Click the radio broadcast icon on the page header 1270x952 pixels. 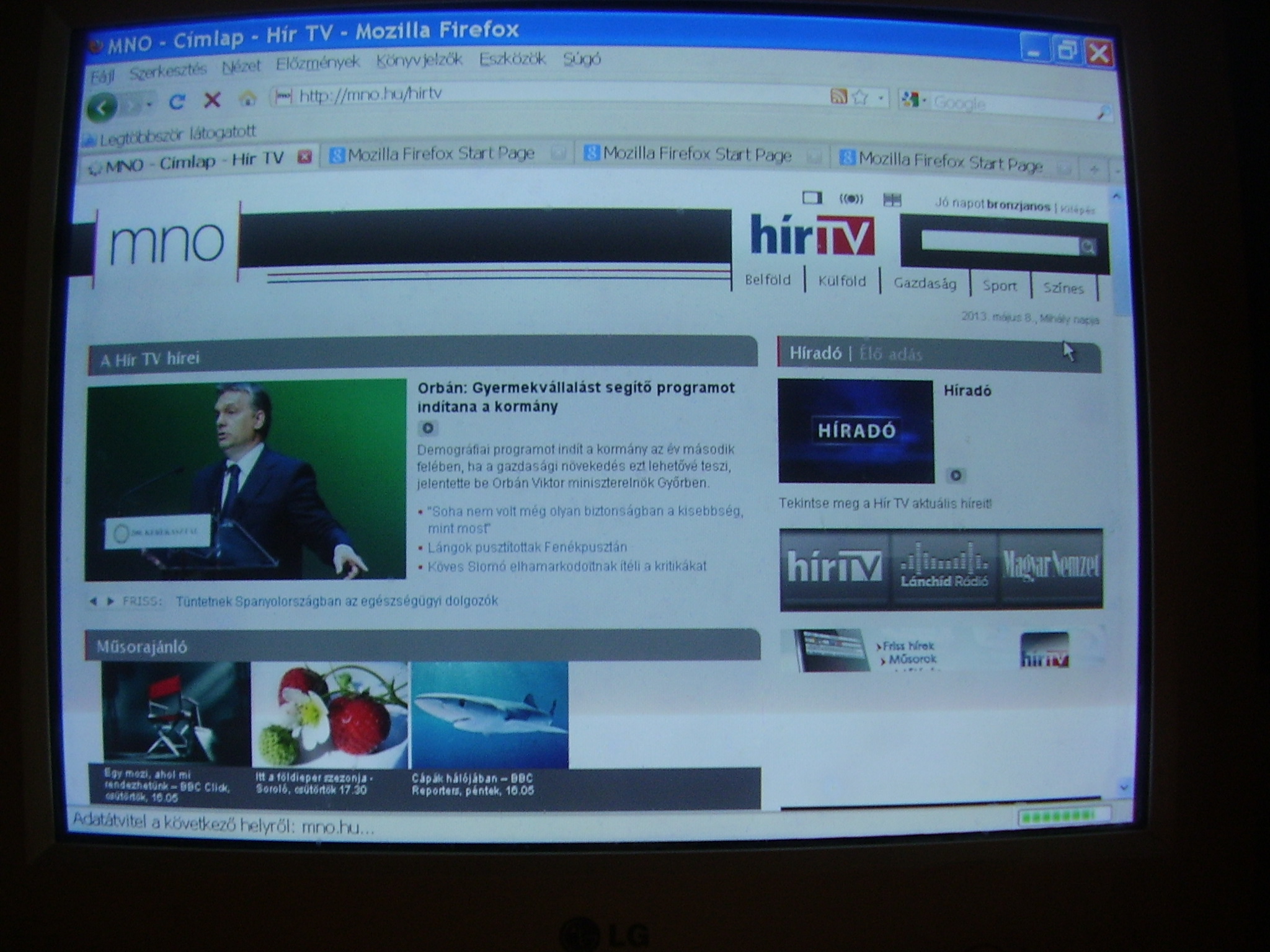(851, 198)
